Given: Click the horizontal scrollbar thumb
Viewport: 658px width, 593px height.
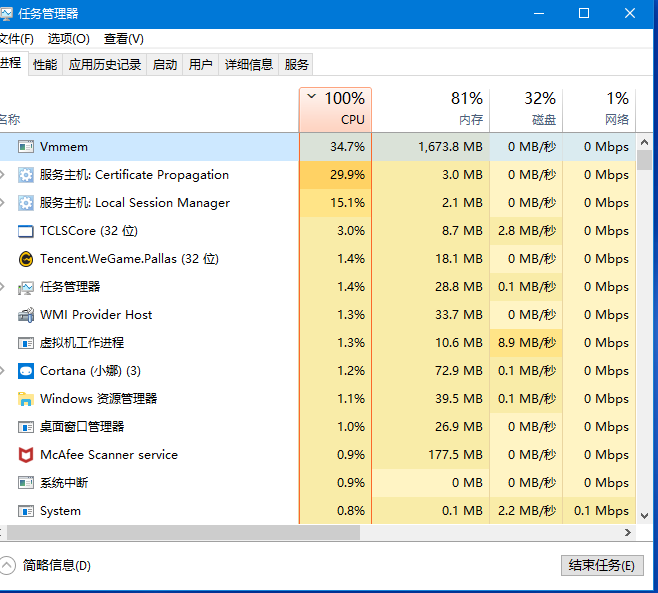Looking at the screenshot, I should [183, 533].
